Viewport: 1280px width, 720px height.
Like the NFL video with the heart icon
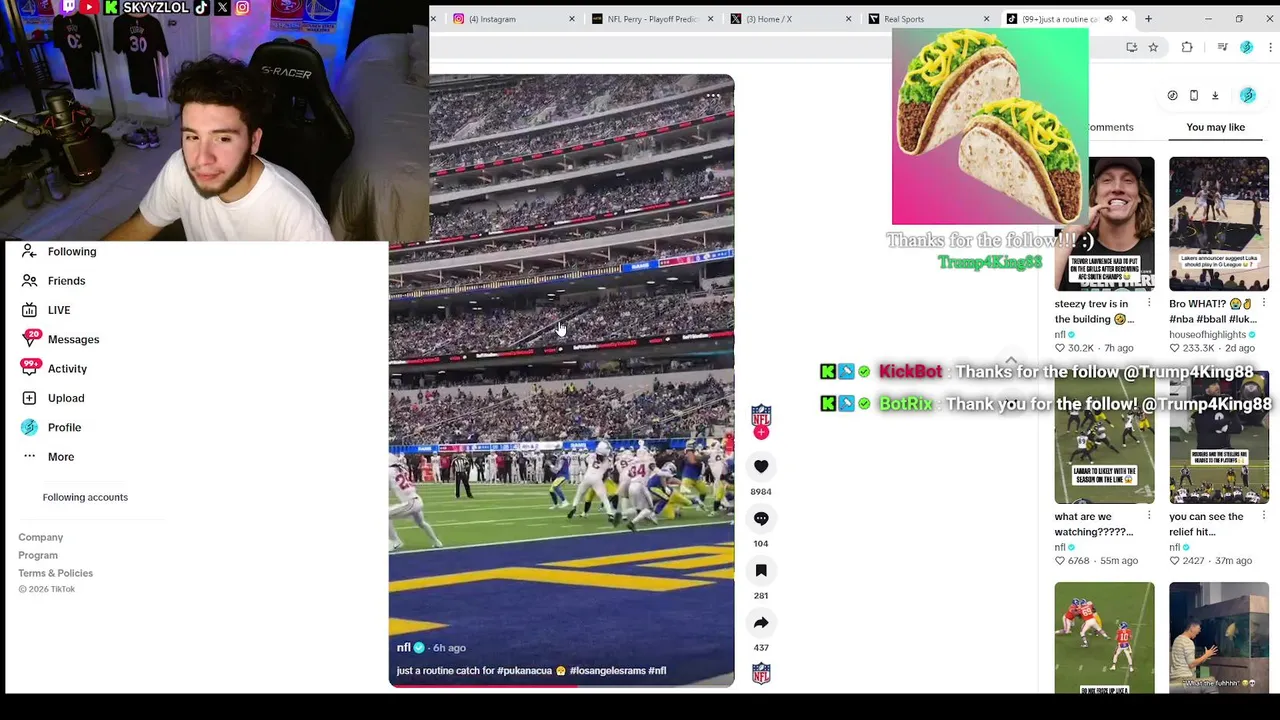(x=761, y=466)
